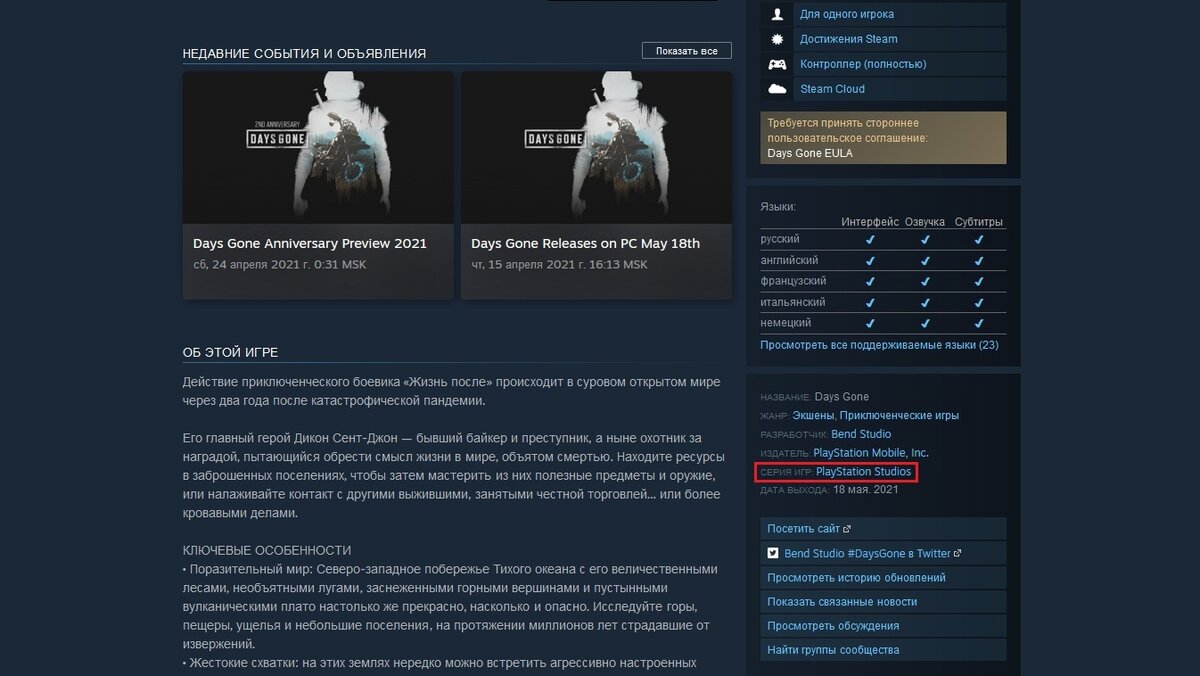The image size is (1200, 676).
Task: Open publisher PlayStation Mobile, Inc. link
Action: (871, 453)
